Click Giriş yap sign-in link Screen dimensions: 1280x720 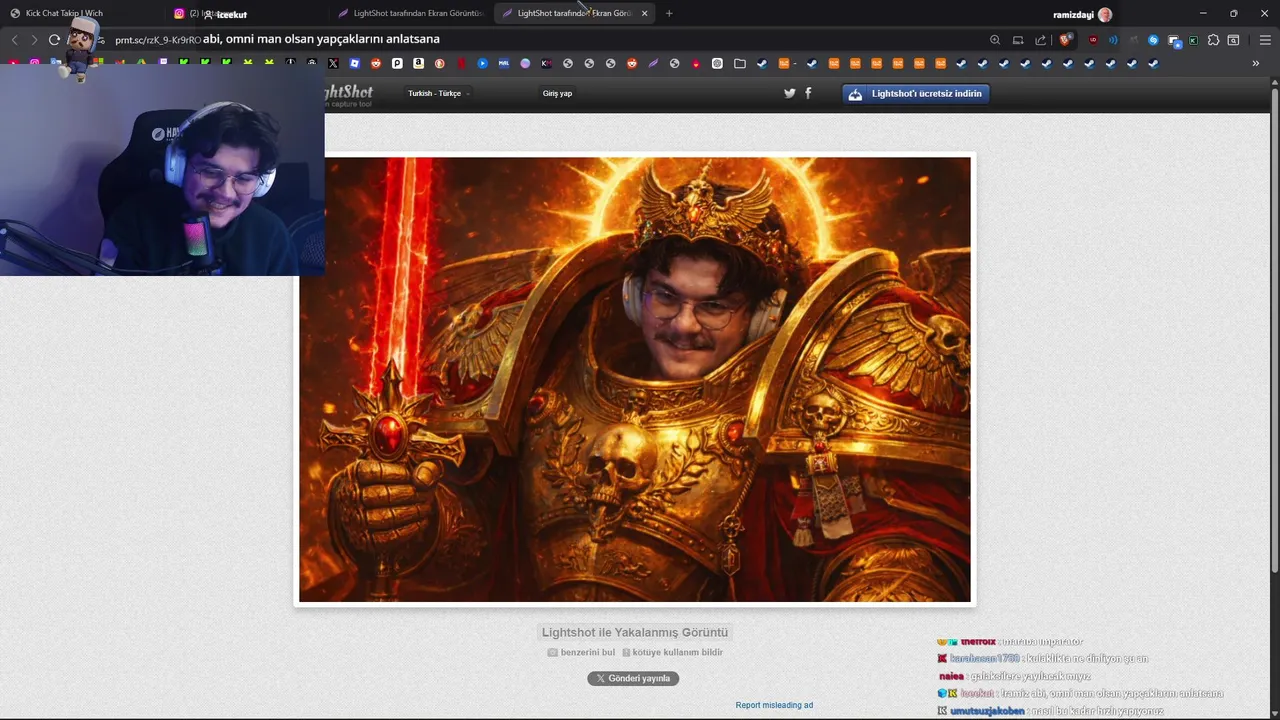coord(557,93)
